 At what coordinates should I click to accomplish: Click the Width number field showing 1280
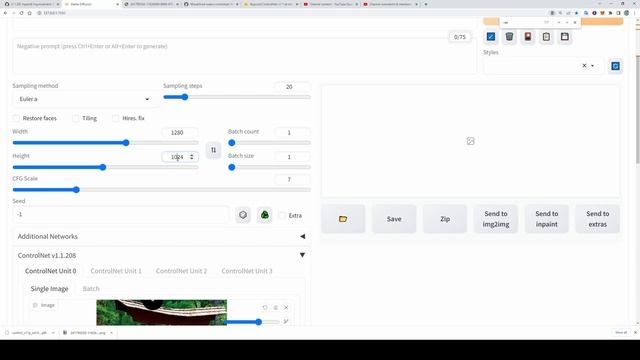tap(180, 133)
